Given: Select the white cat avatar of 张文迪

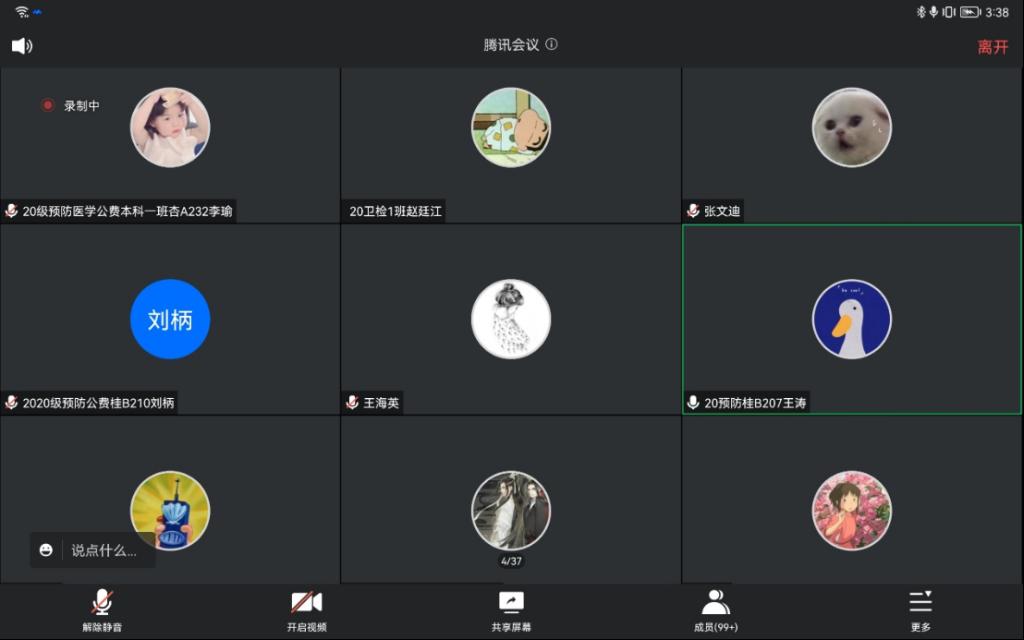Looking at the screenshot, I should point(851,127).
